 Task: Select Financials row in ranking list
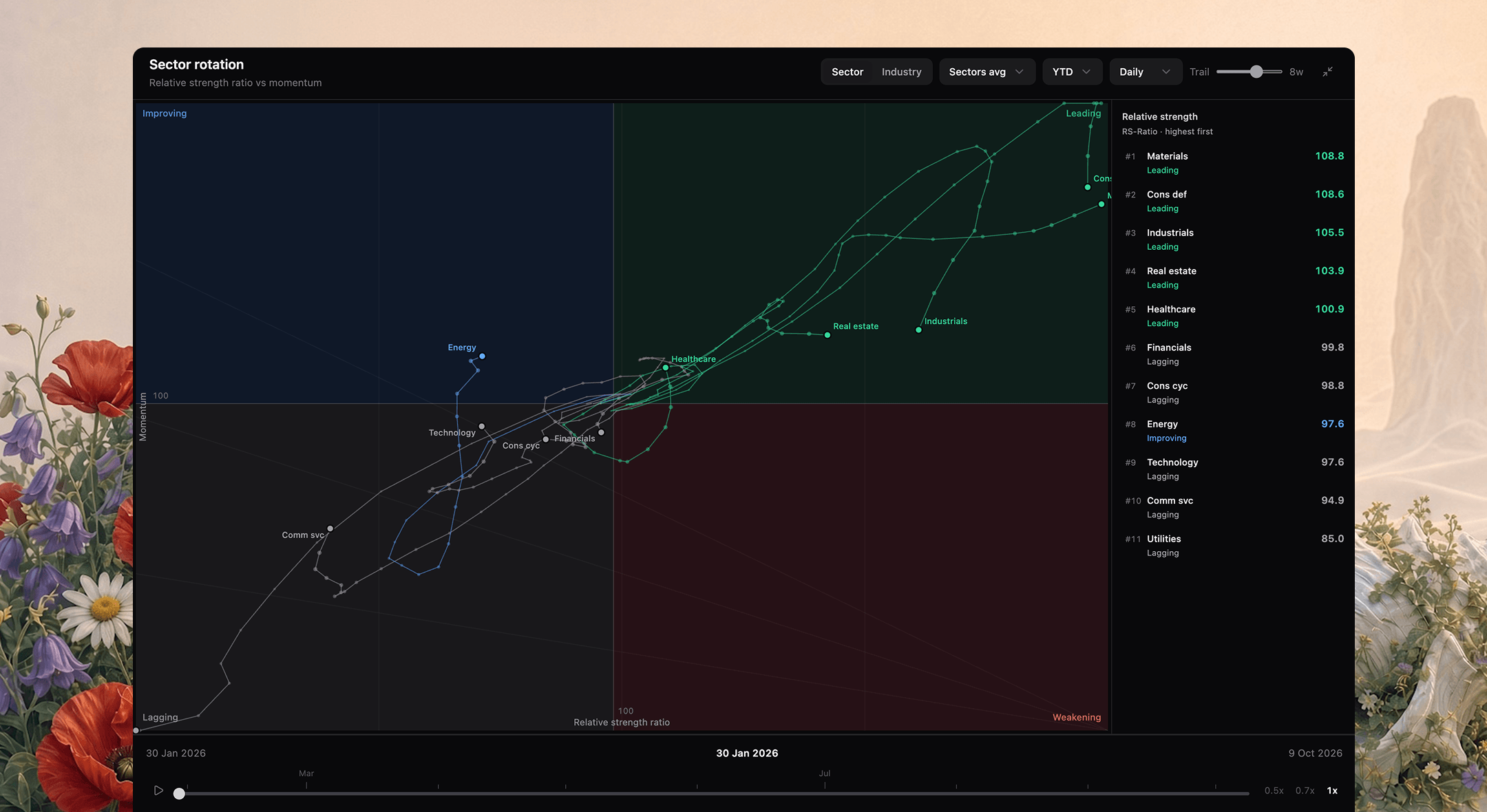(x=1234, y=354)
